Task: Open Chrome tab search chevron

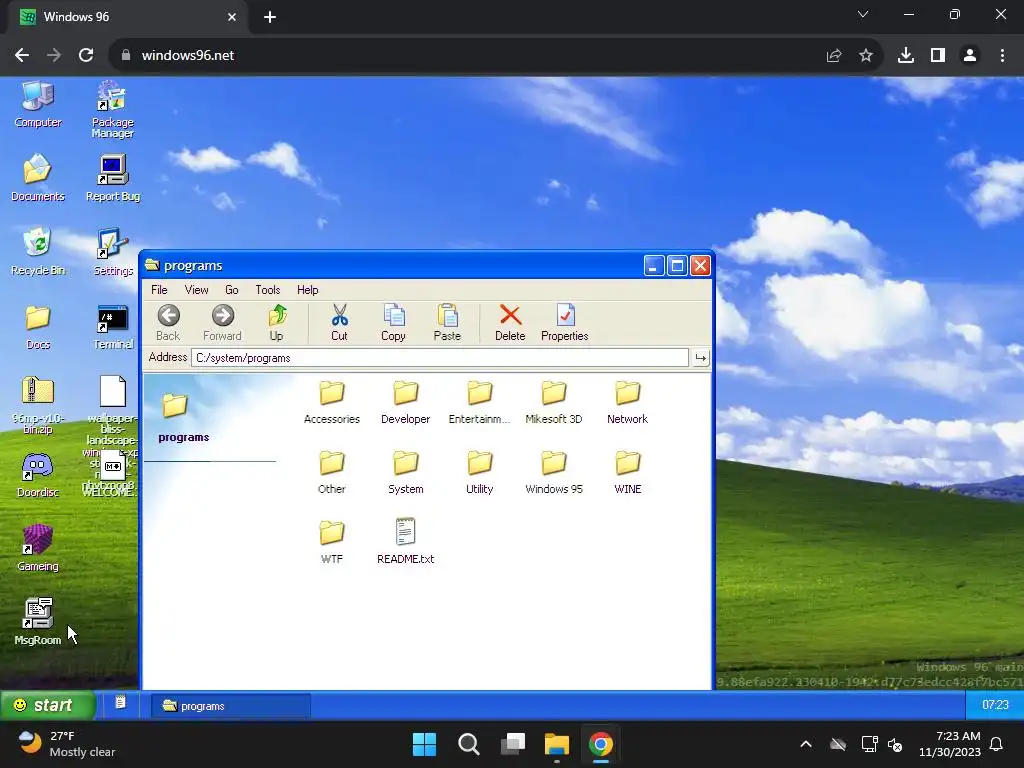Action: [x=863, y=14]
